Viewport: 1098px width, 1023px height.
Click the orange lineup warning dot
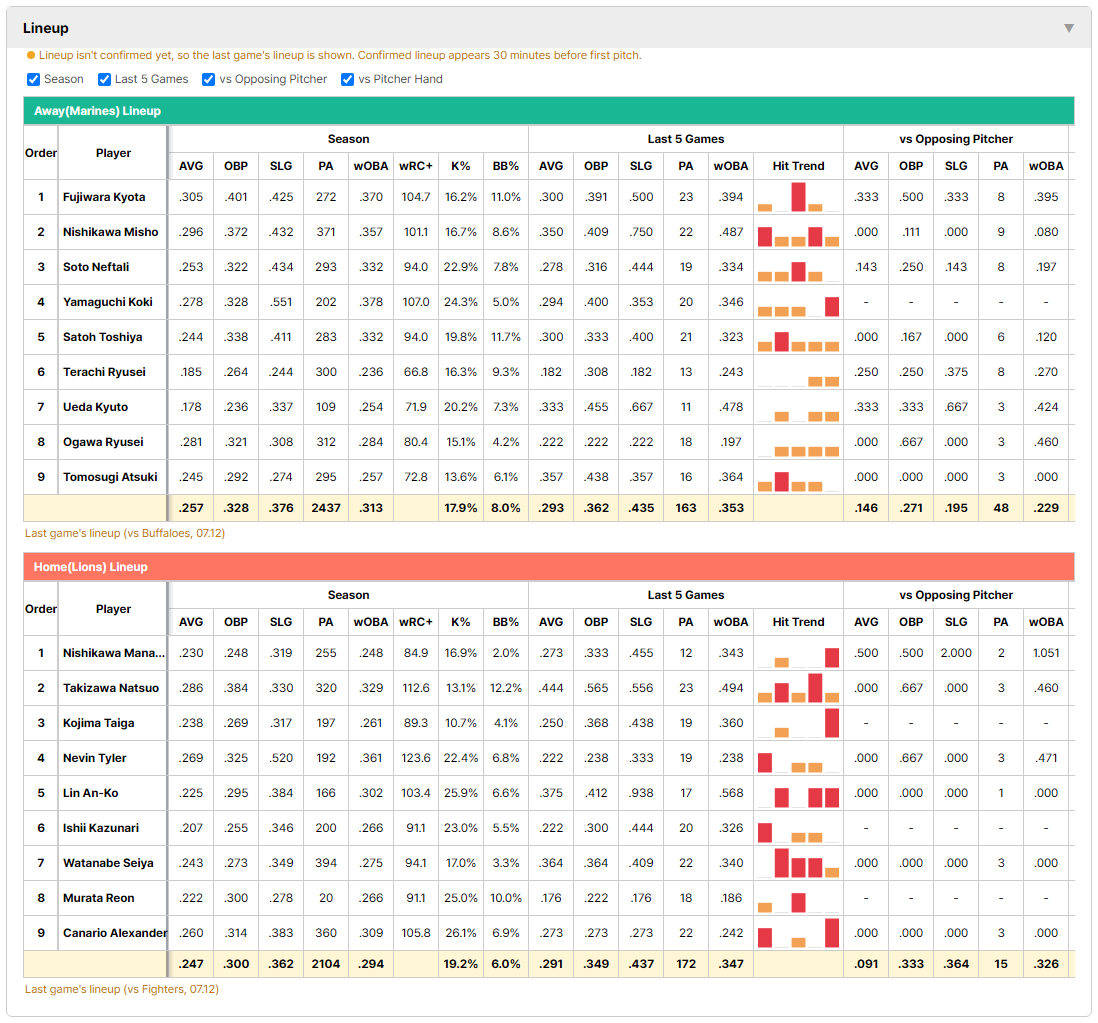(x=30, y=55)
